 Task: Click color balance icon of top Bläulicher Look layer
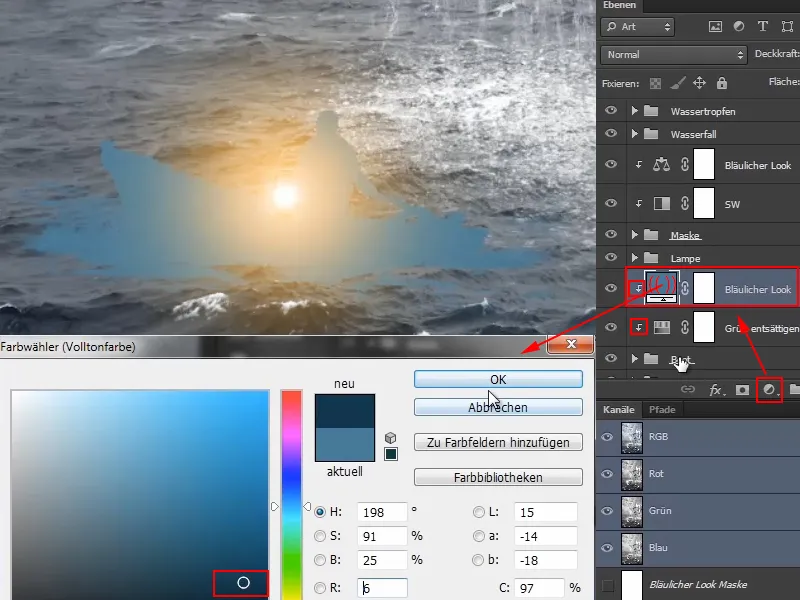tap(661, 164)
